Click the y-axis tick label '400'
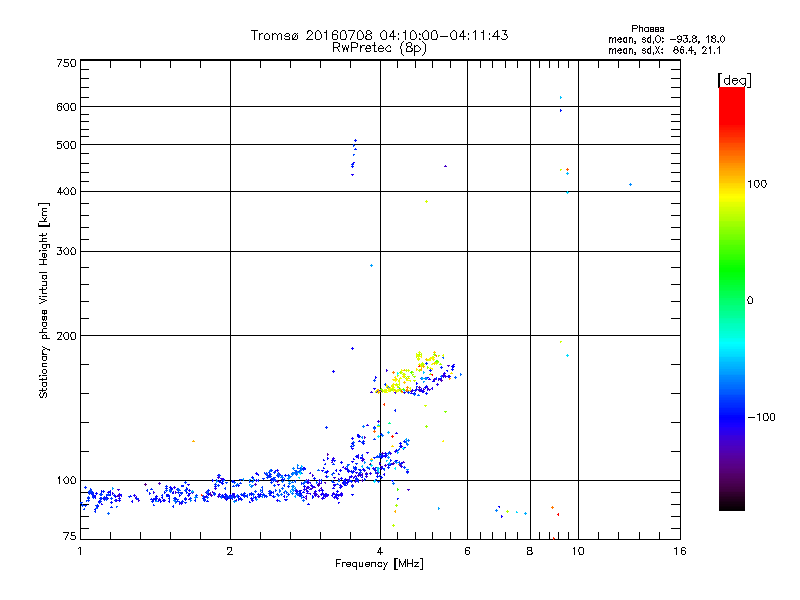This screenshot has width=800, height=600. [66, 191]
